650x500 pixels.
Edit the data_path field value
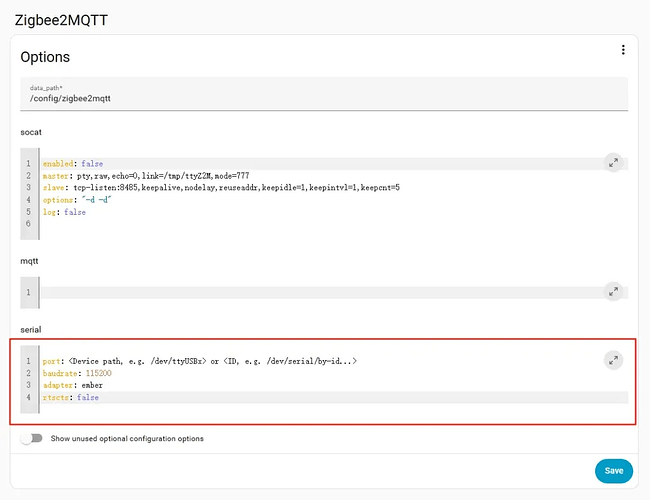(324, 94)
